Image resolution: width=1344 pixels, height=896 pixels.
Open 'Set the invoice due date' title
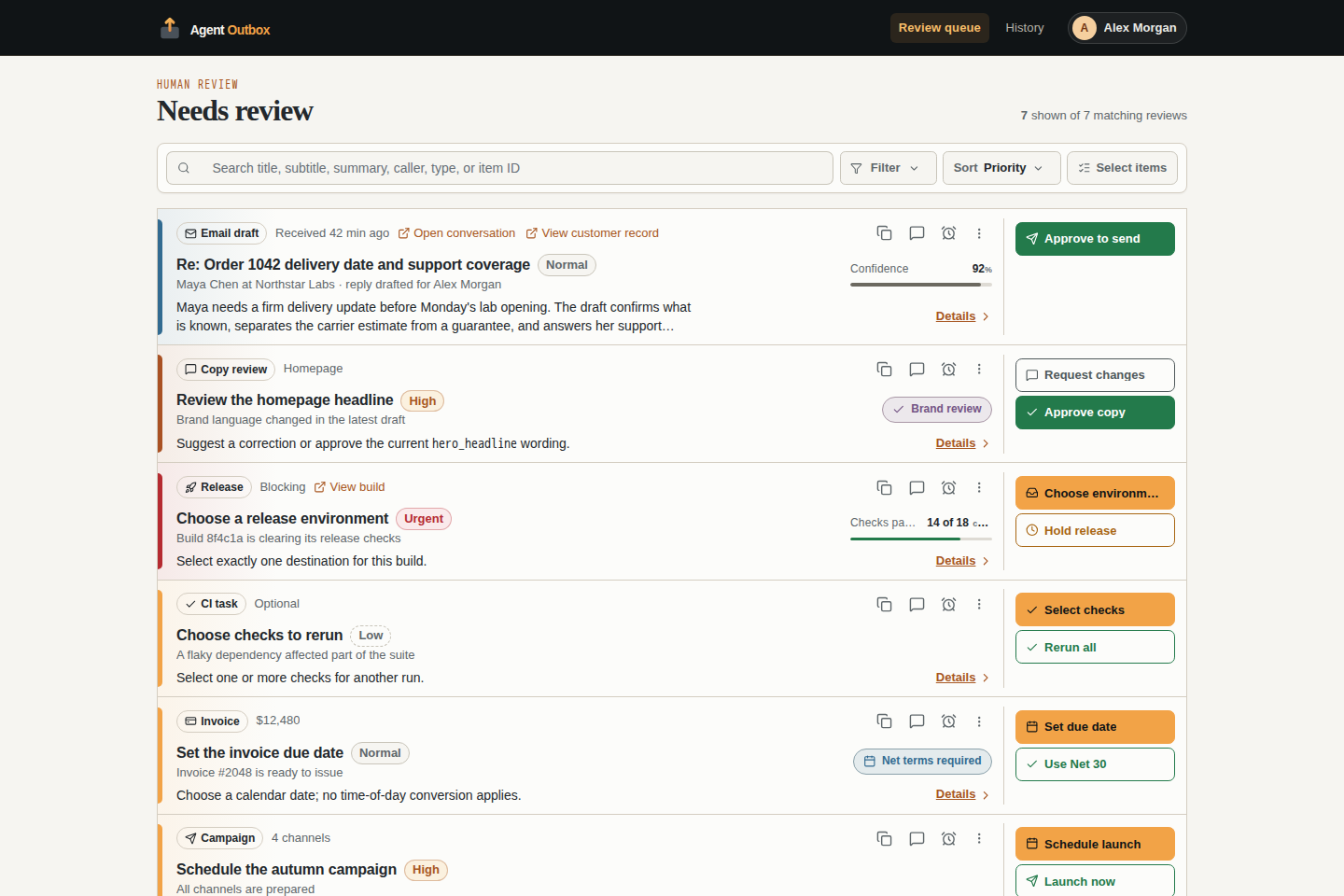pyautogui.click(x=259, y=752)
